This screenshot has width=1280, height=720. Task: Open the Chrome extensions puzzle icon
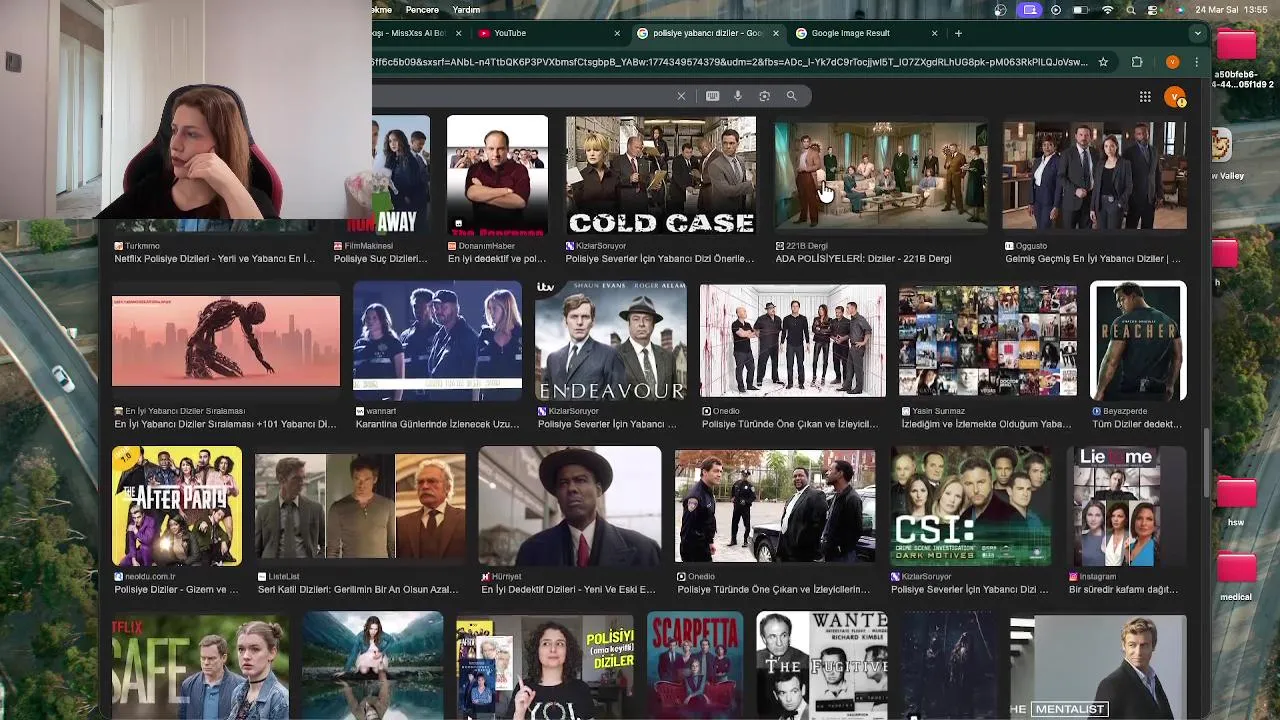click(1137, 62)
